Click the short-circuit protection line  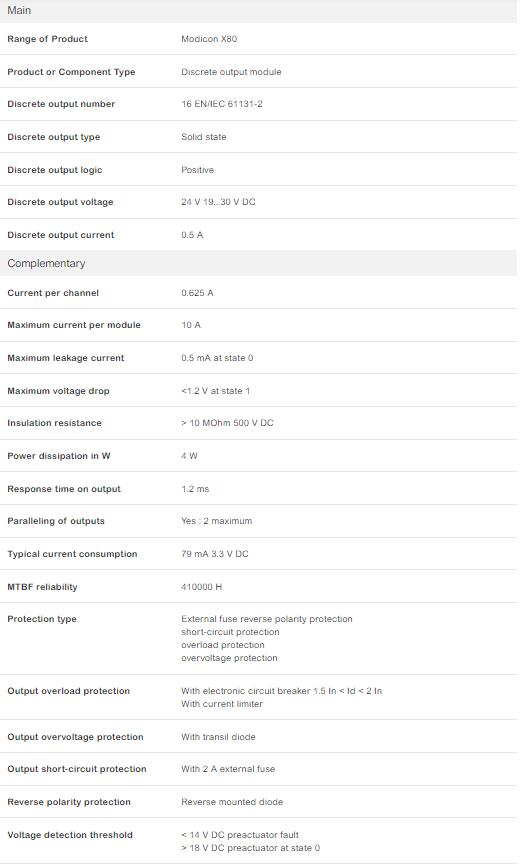pos(230,632)
